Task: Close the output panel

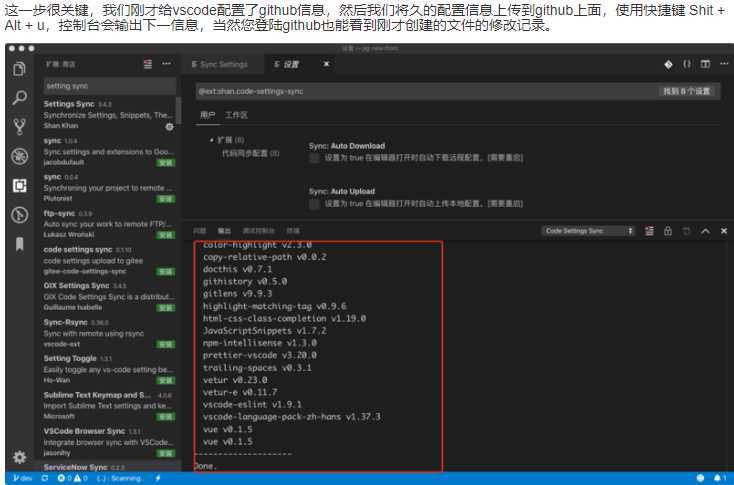Action: point(724,231)
